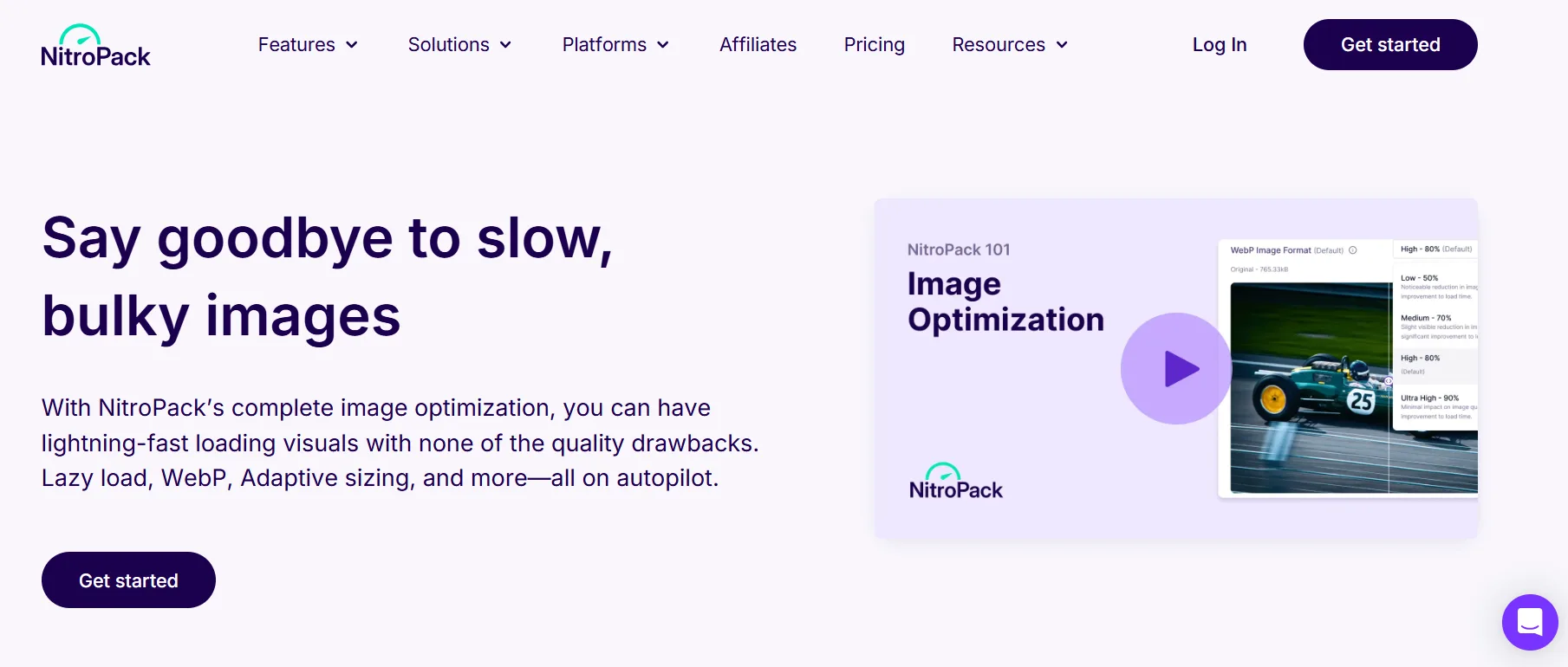Open the Platforms dropdown
This screenshot has width=1568, height=667.
point(615,45)
